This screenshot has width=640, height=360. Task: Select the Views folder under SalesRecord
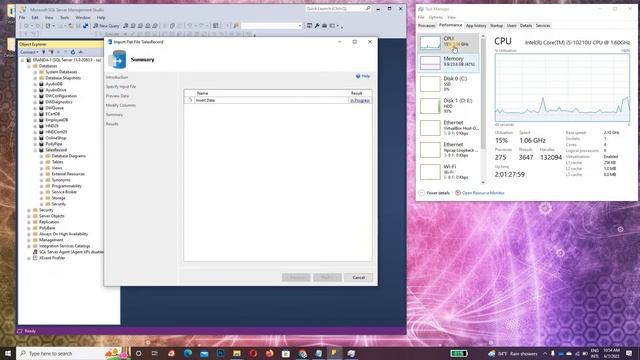pos(57,168)
